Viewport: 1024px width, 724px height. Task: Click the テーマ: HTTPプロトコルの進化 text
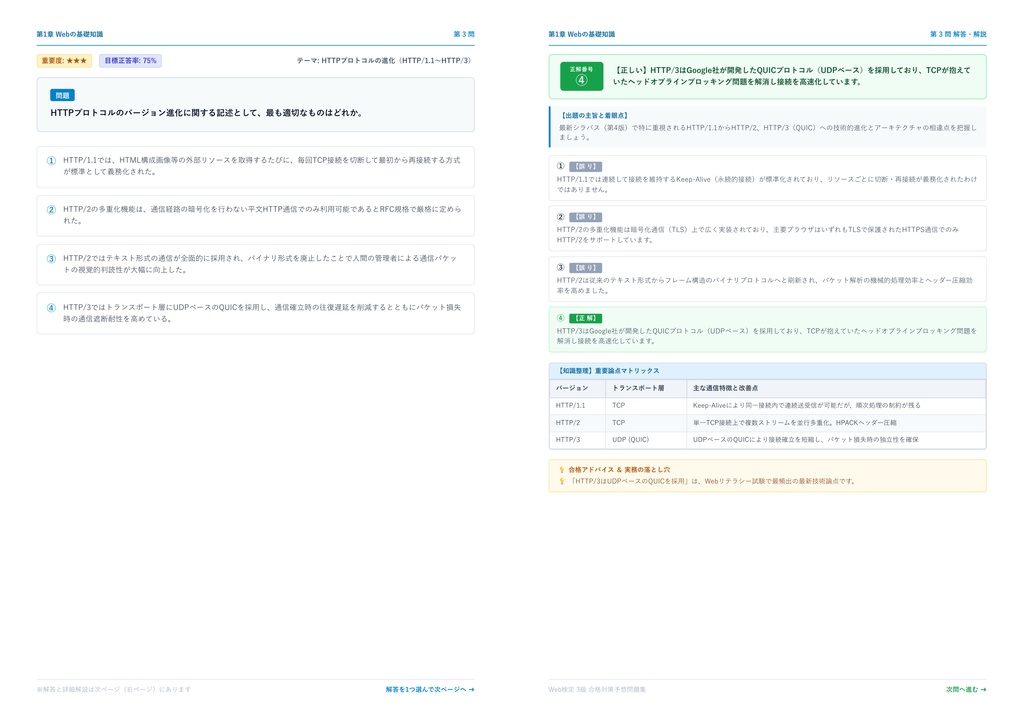pyautogui.click(x=384, y=61)
